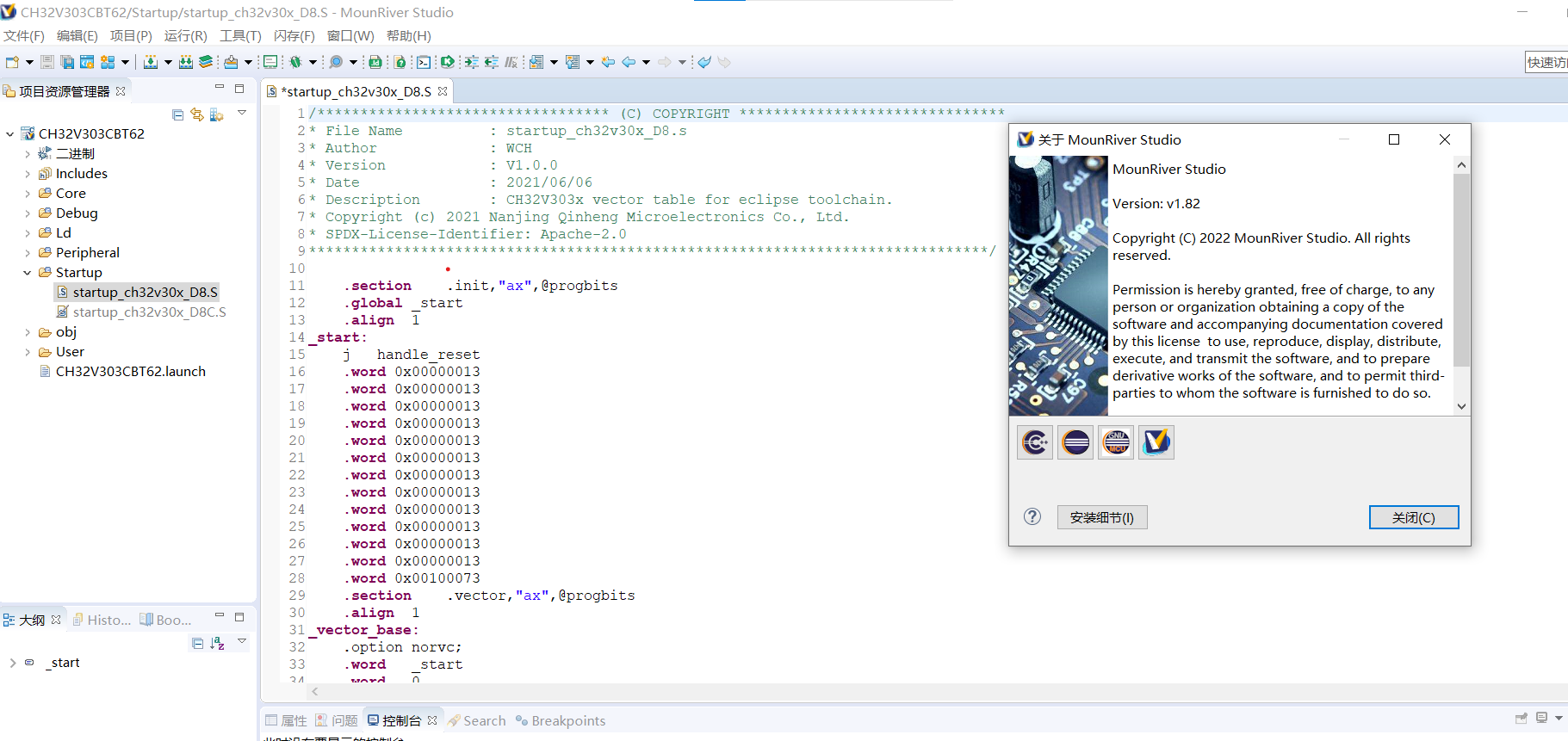Open dropdown arrow next to New icon
The width and height of the screenshot is (1568, 741).
(29, 62)
